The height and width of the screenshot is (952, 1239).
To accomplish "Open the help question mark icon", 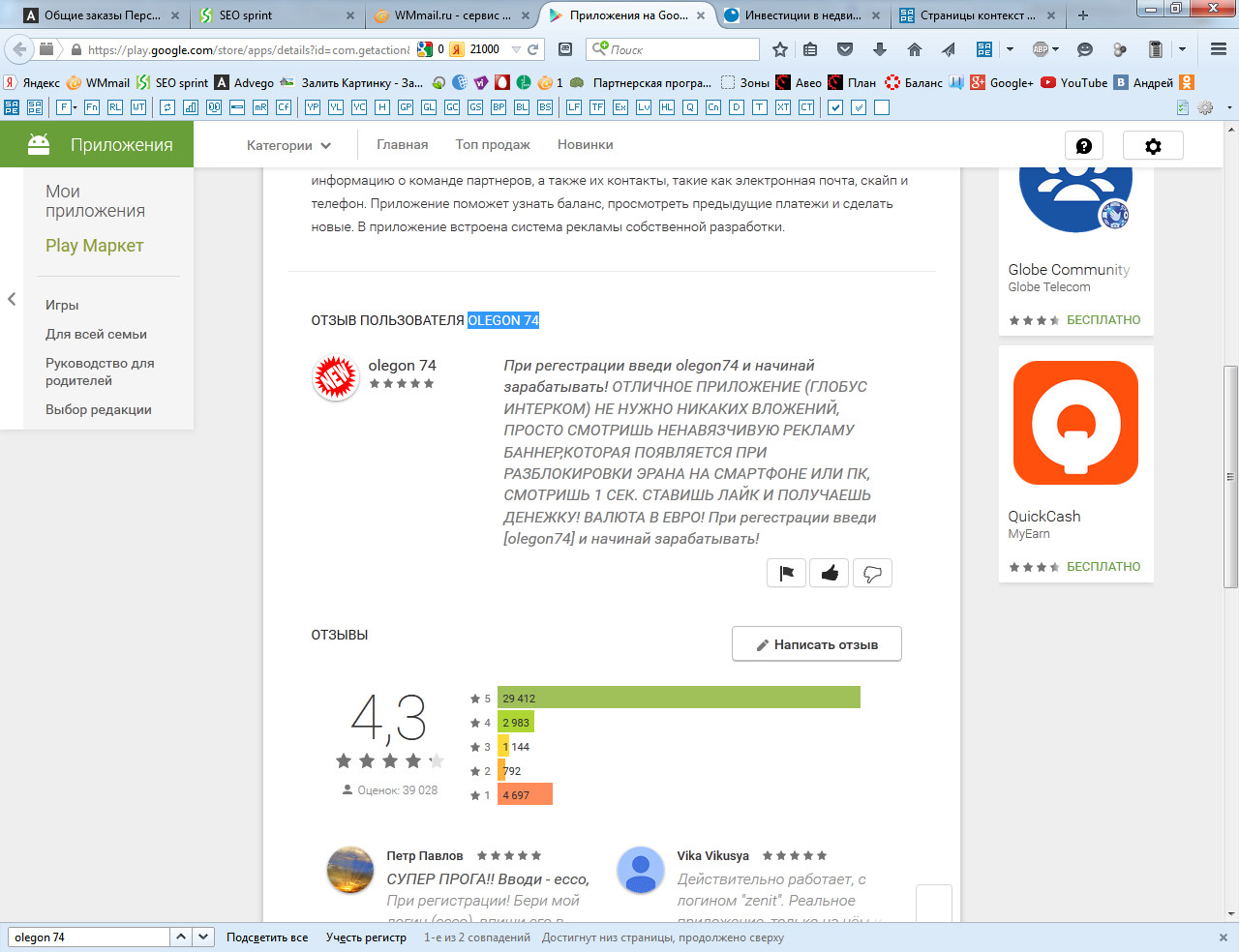I will [x=1084, y=145].
